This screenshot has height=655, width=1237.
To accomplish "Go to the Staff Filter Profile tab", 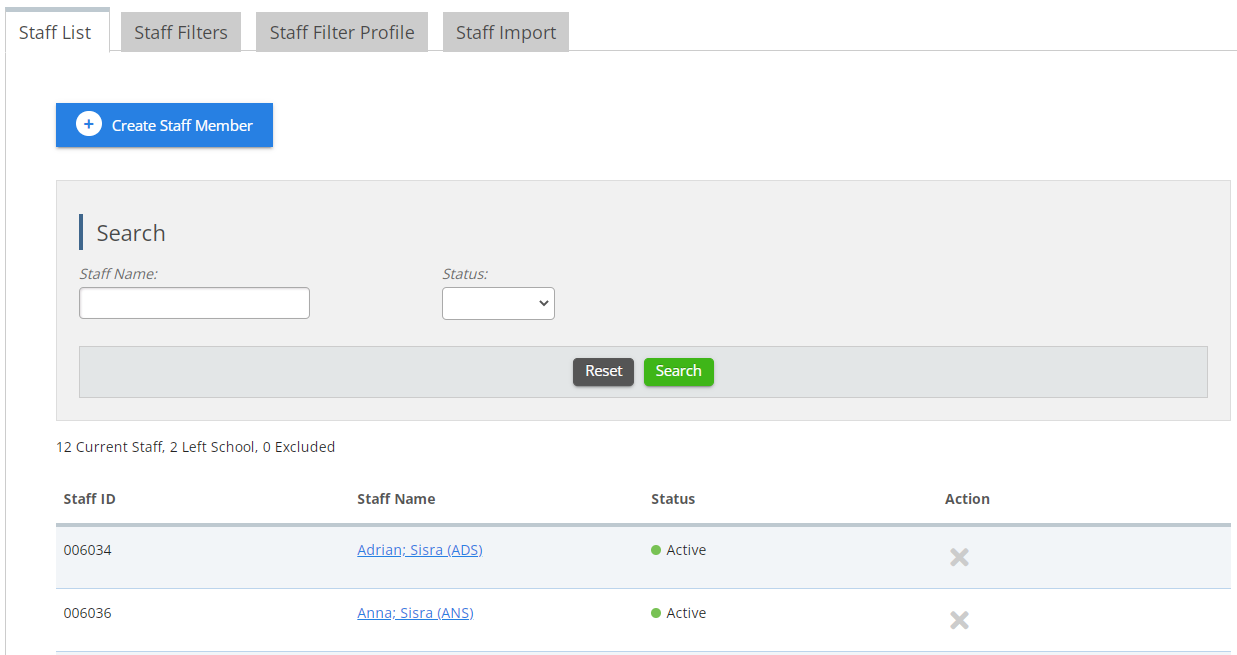I will (342, 32).
